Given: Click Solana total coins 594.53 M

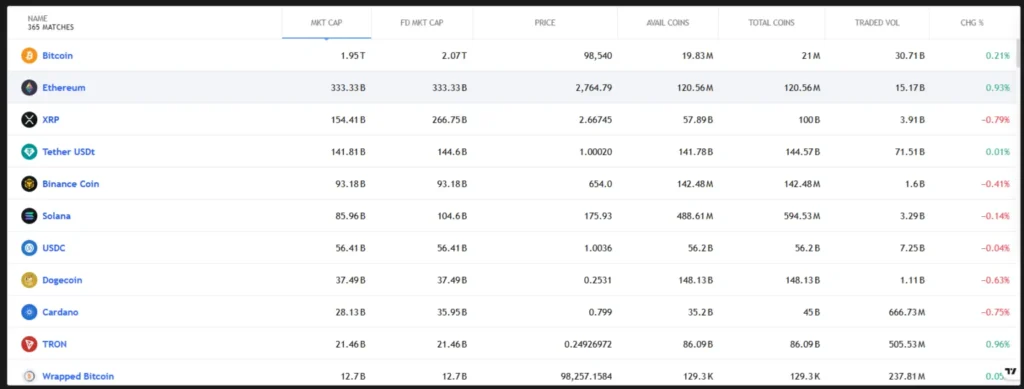Looking at the screenshot, I should point(802,215).
